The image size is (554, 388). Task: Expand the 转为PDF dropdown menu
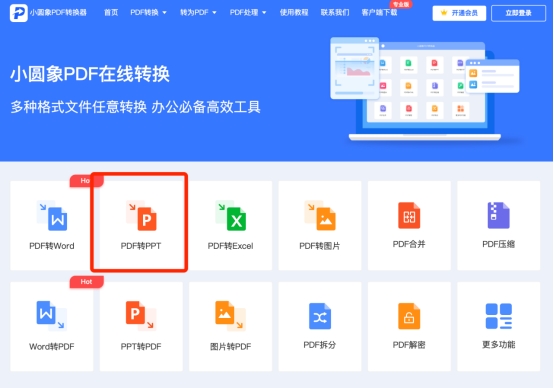[198, 12]
